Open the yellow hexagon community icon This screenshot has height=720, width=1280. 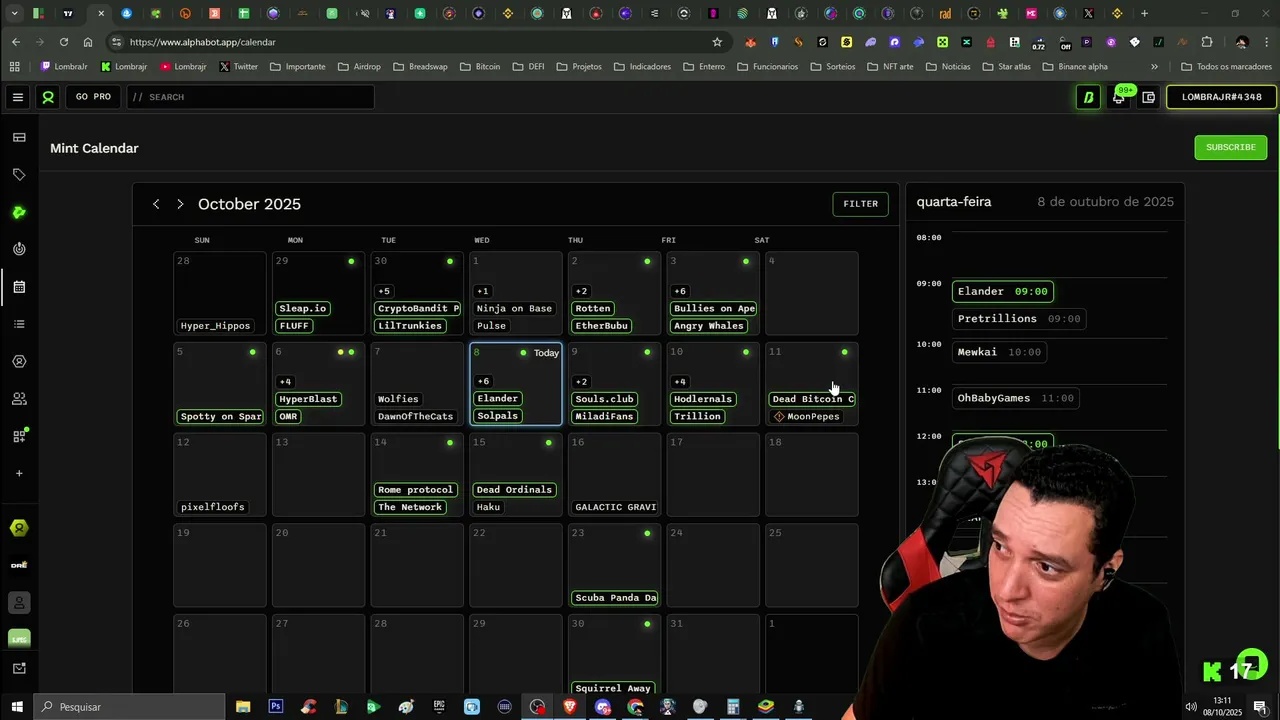pyautogui.click(x=19, y=528)
